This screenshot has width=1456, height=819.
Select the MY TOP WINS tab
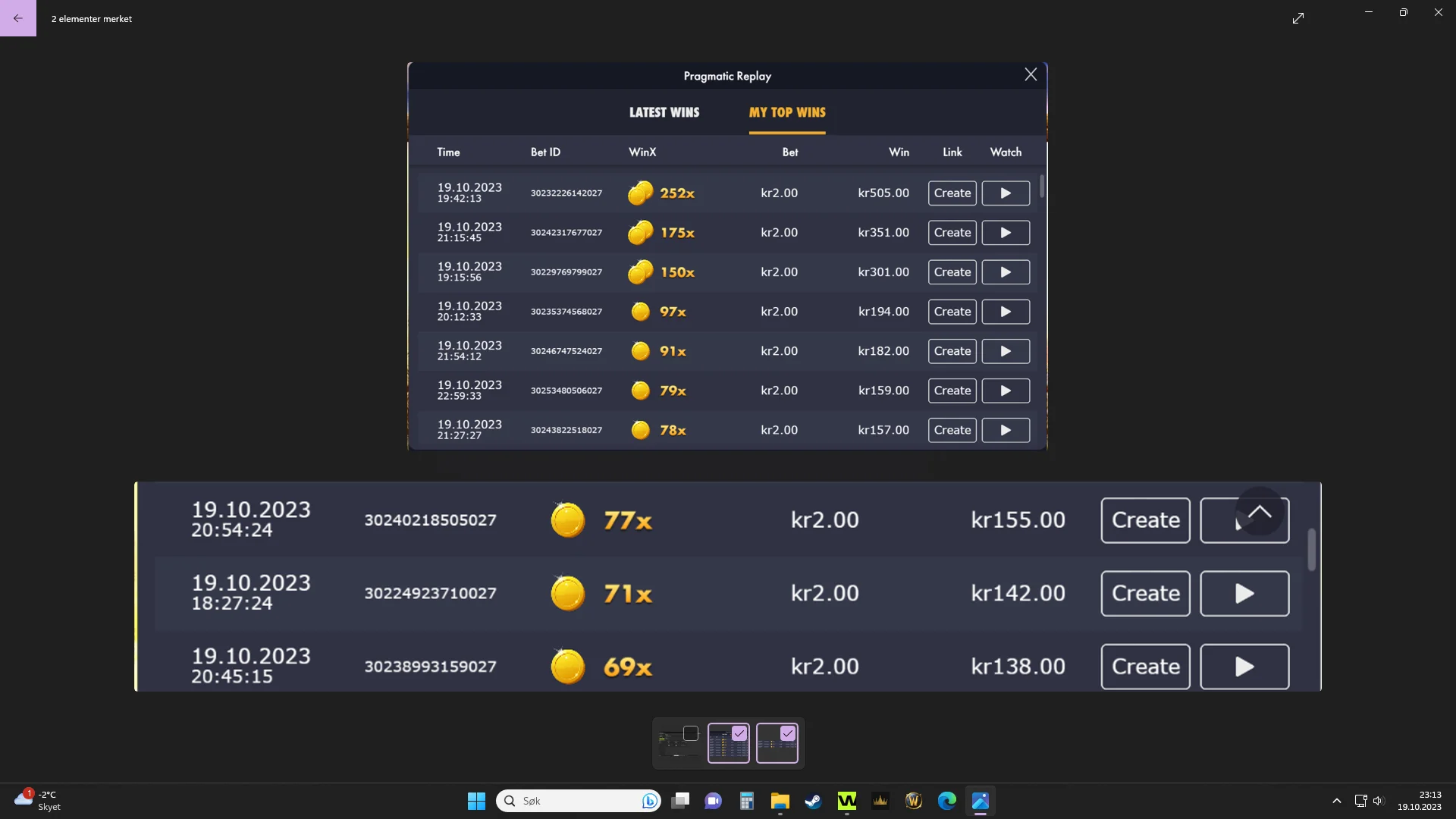[x=787, y=112]
